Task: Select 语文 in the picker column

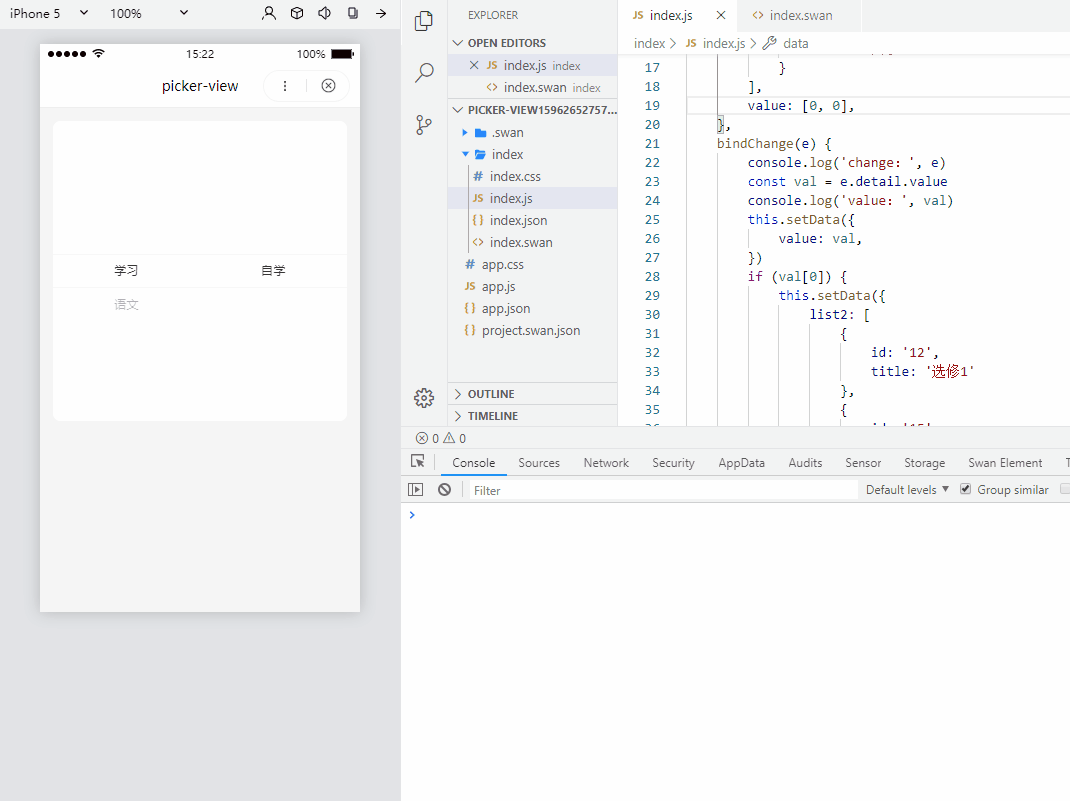Action: point(126,304)
